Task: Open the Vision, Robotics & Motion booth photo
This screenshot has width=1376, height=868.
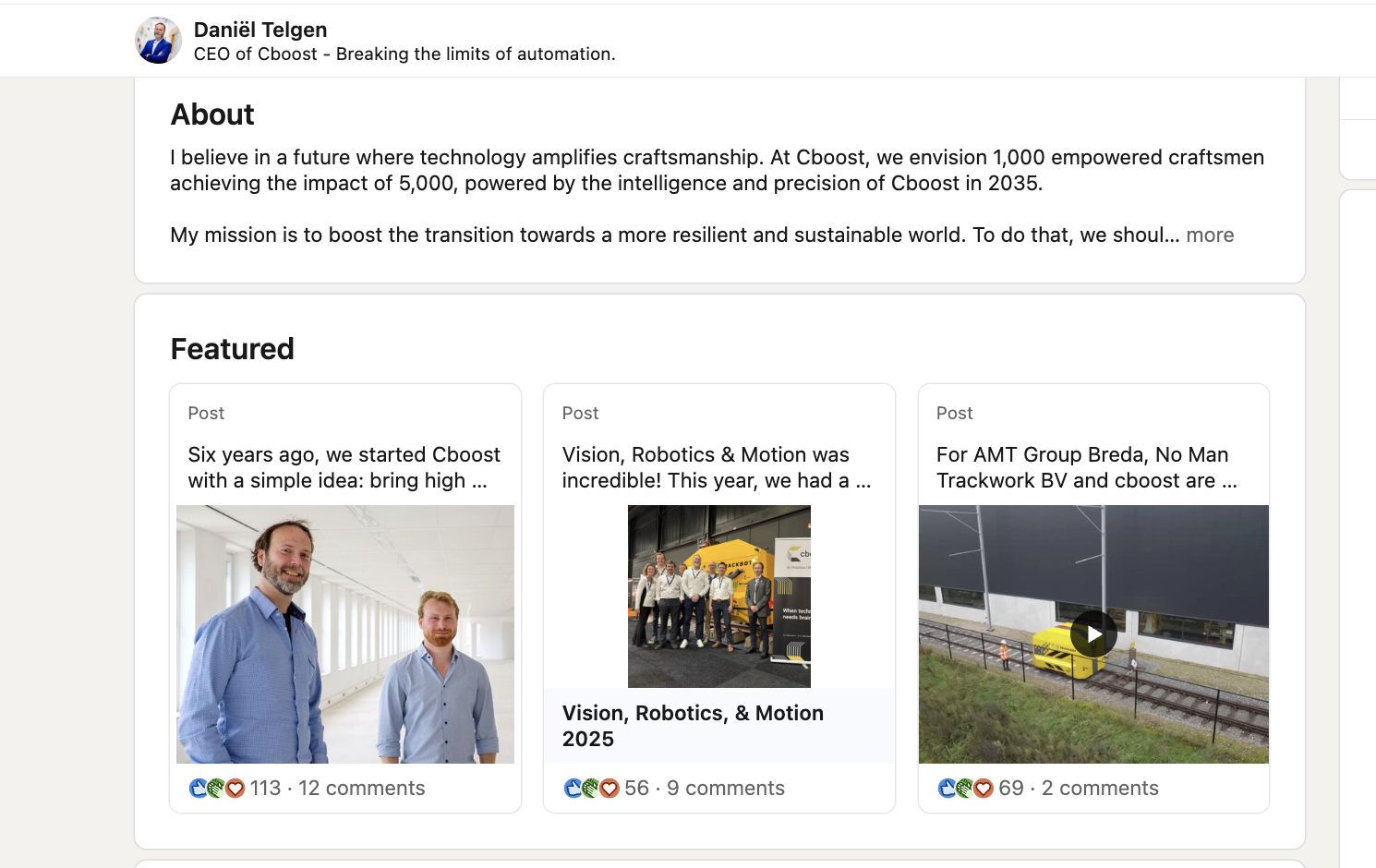Action: click(x=719, y=597)
